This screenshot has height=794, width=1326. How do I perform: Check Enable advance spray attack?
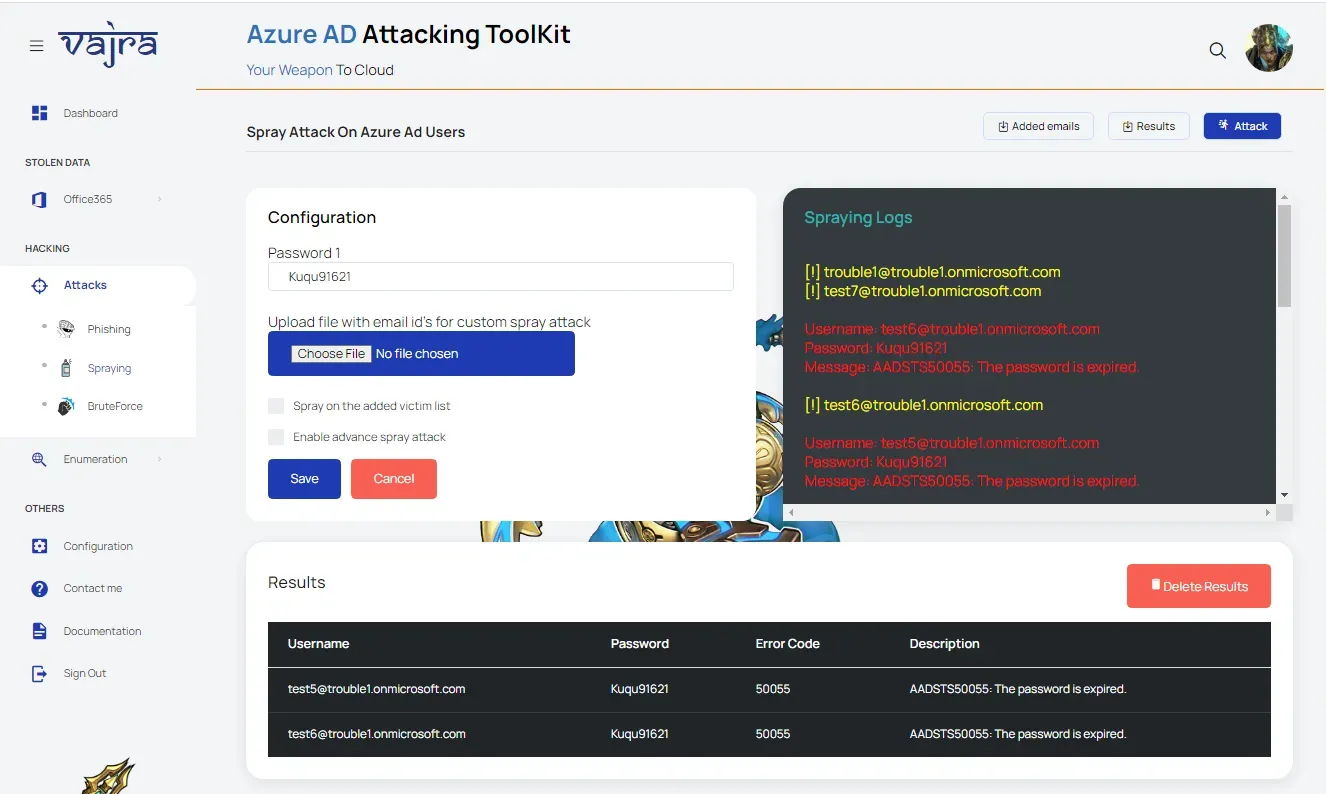(x=276, y=437)
